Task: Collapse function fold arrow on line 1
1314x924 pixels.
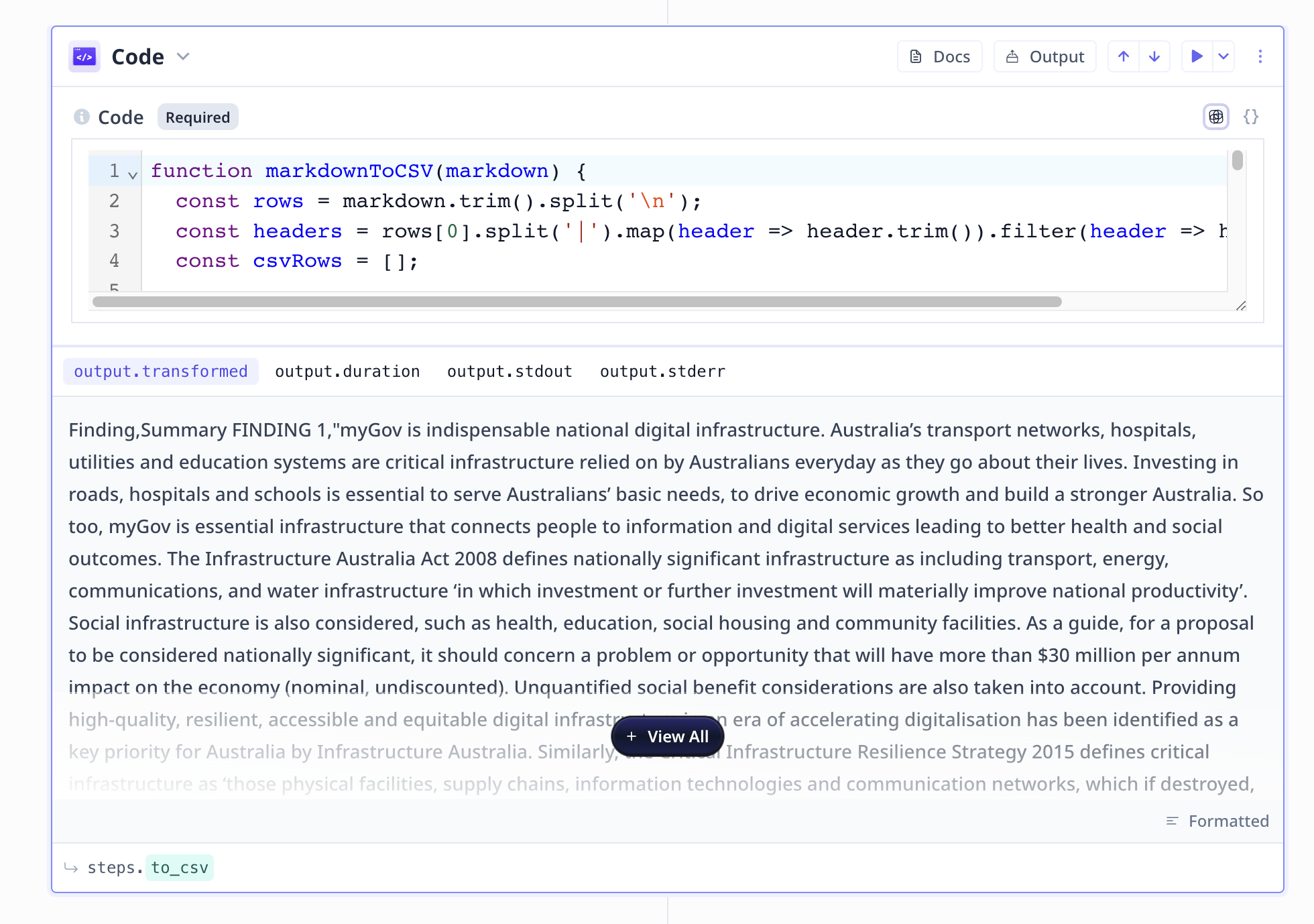Action: coord(133,175)
